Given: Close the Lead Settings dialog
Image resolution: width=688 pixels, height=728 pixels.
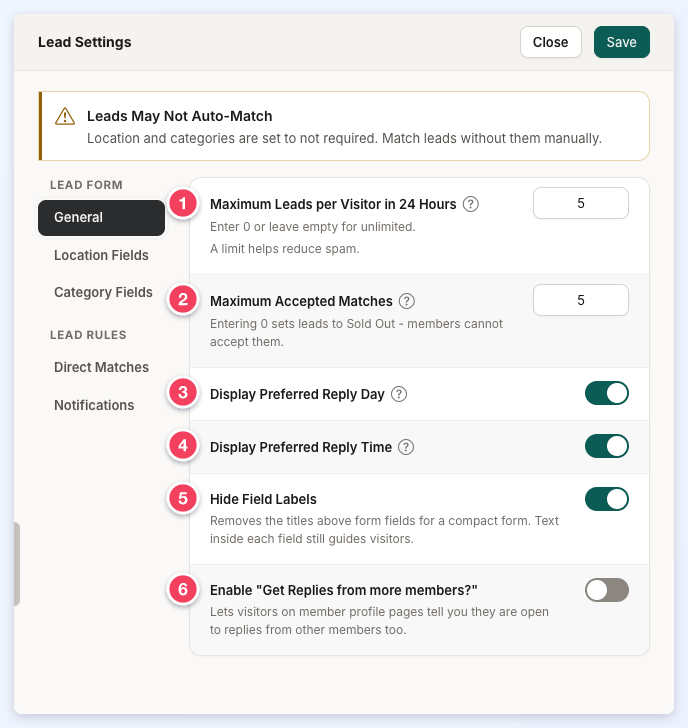Looking at the screenshot, I should [551, 42].
